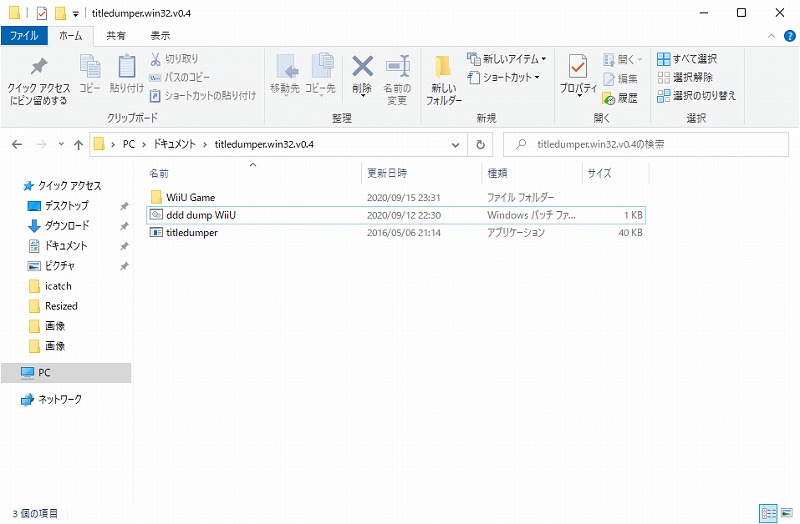This screenshot has width=800, height=524.
Task: Open Customize Quick Access Toolbar dropdown
Action: (76, 14)
